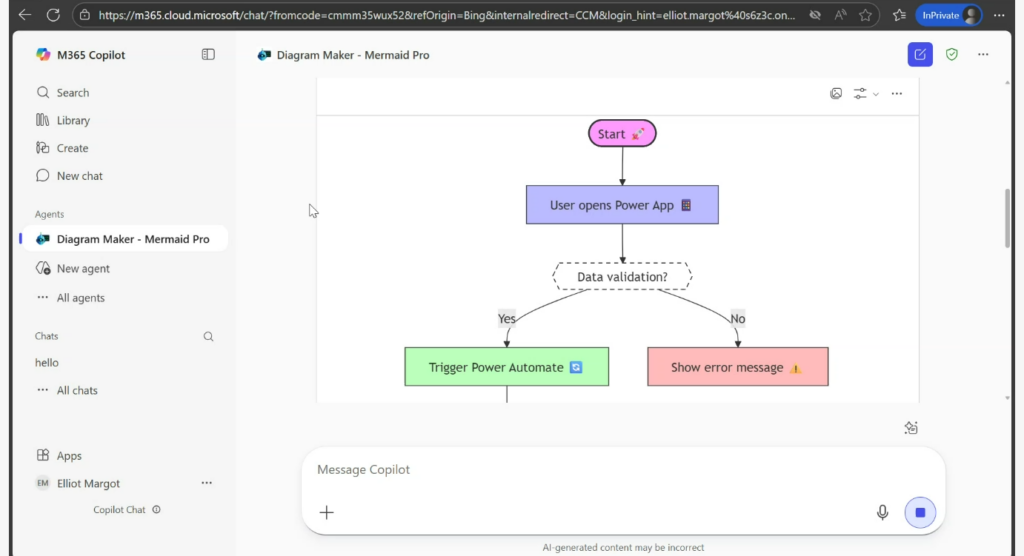The width and height of the screenshot is (1024, 556).
Task: Click the Diagram Maker agent icon in header
Action: 264,55
